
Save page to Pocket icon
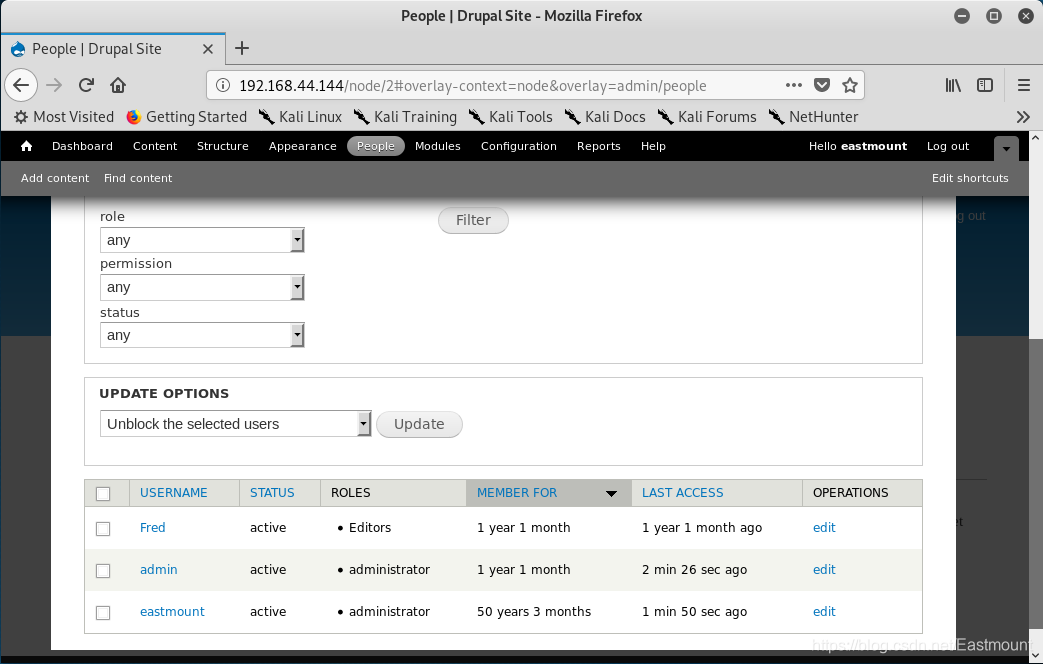(x=822, y=85)
